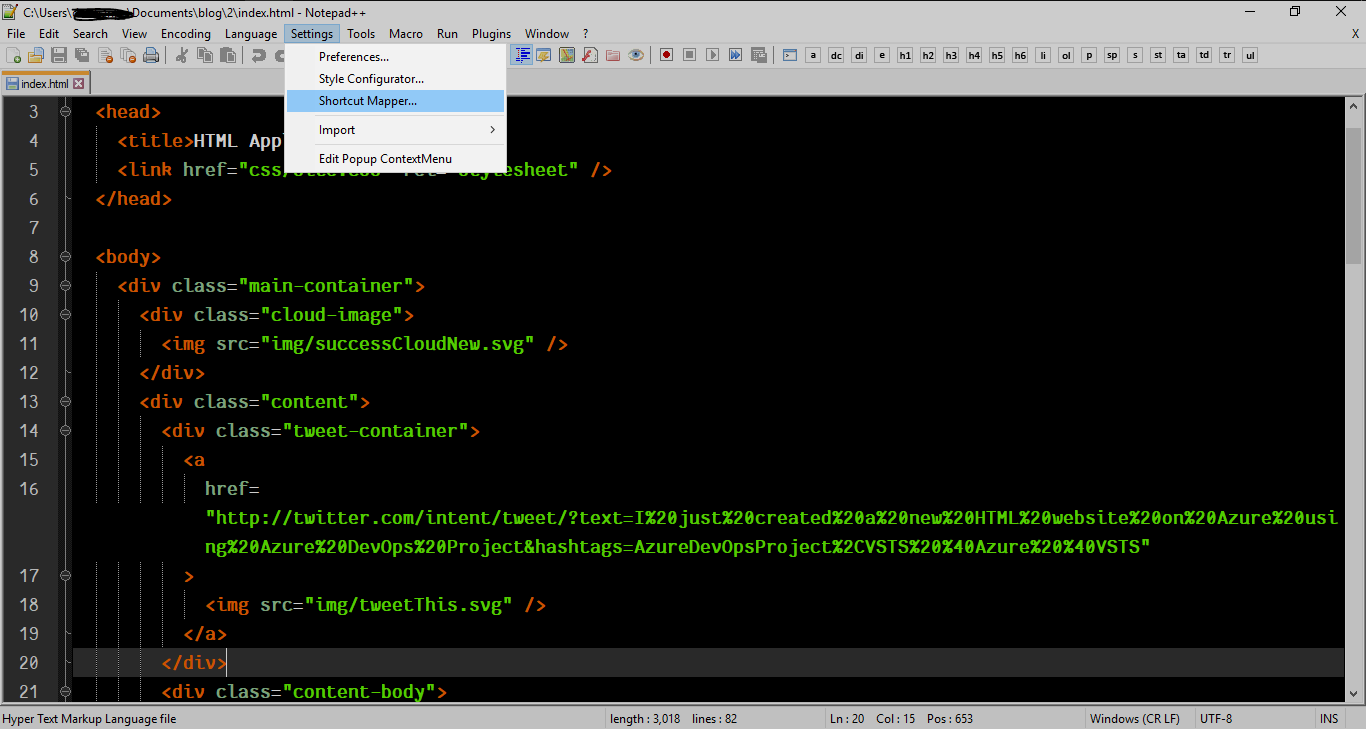Screen dimensions: 1366x729
Task: Print the current HTML file
Action: [151, 55]
